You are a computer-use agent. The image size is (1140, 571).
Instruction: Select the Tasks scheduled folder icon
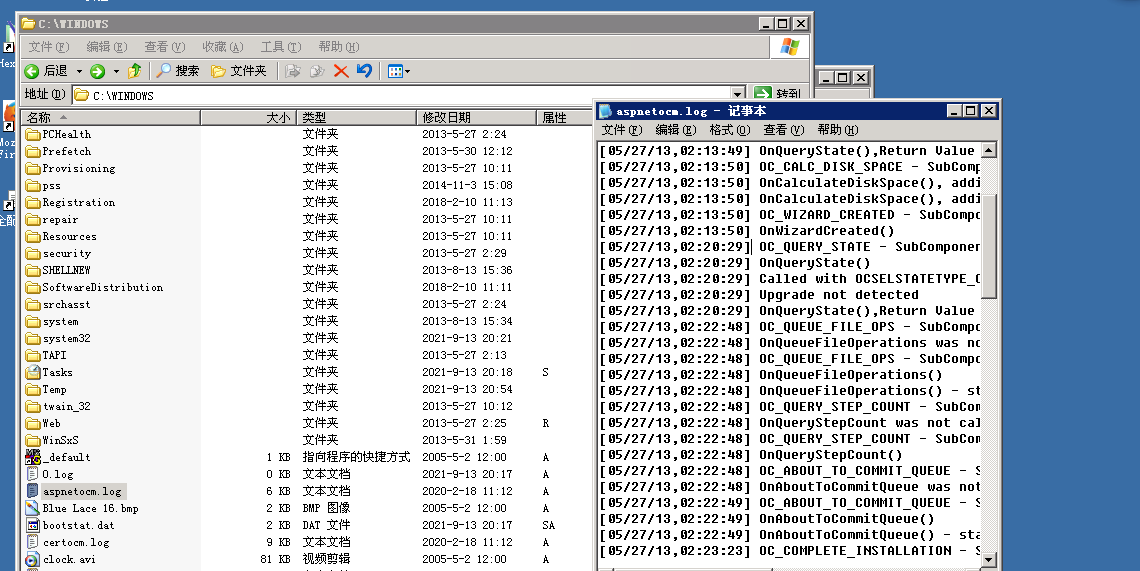[x=33, y=372]
